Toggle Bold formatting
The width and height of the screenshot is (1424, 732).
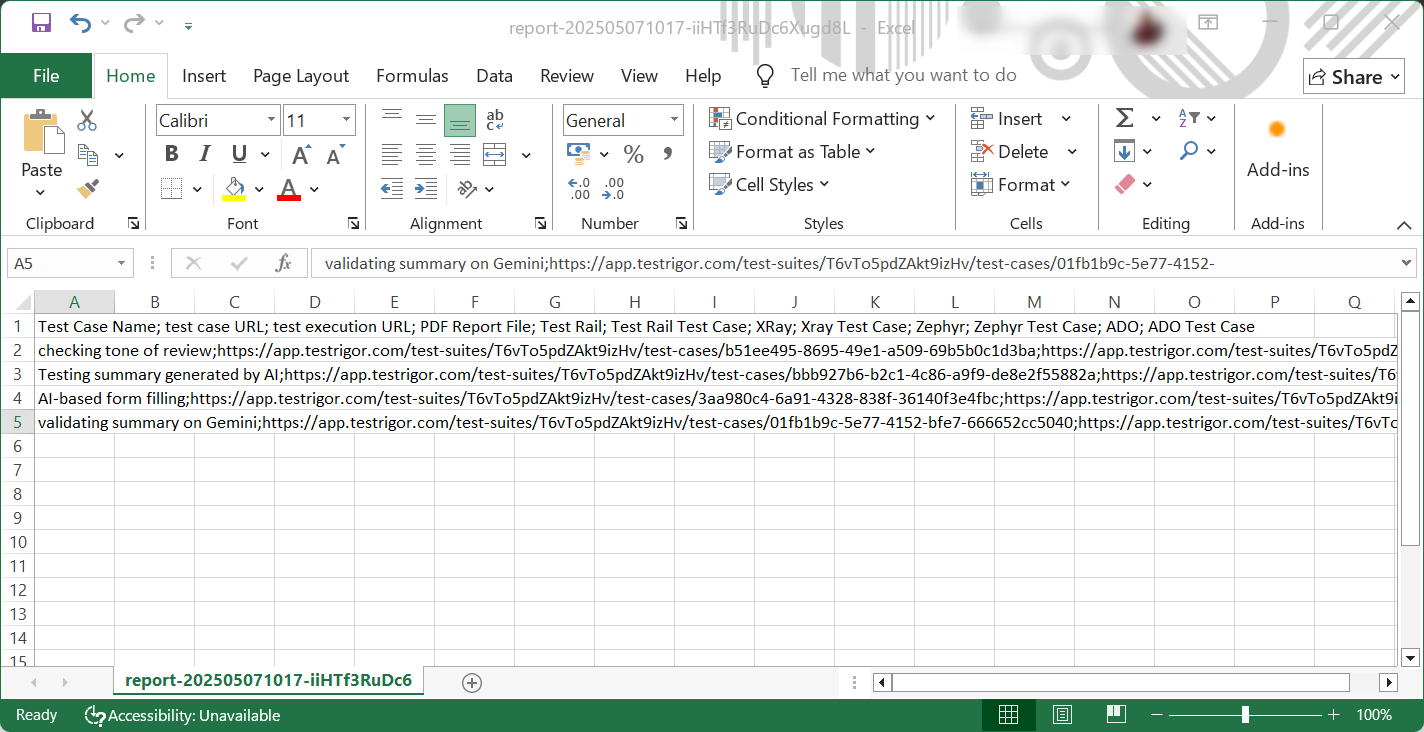(x=171, y=154)
